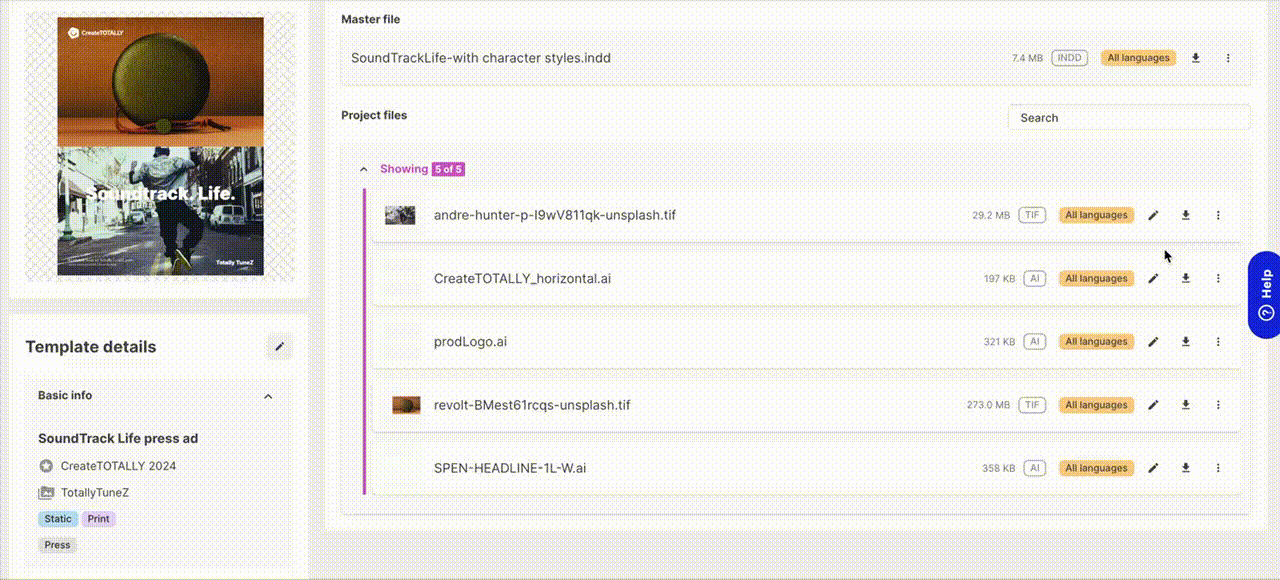Select file name SoundTrackLife-with character styles.indd
This screenshot has width=1280, height=580.
[481, 58]
